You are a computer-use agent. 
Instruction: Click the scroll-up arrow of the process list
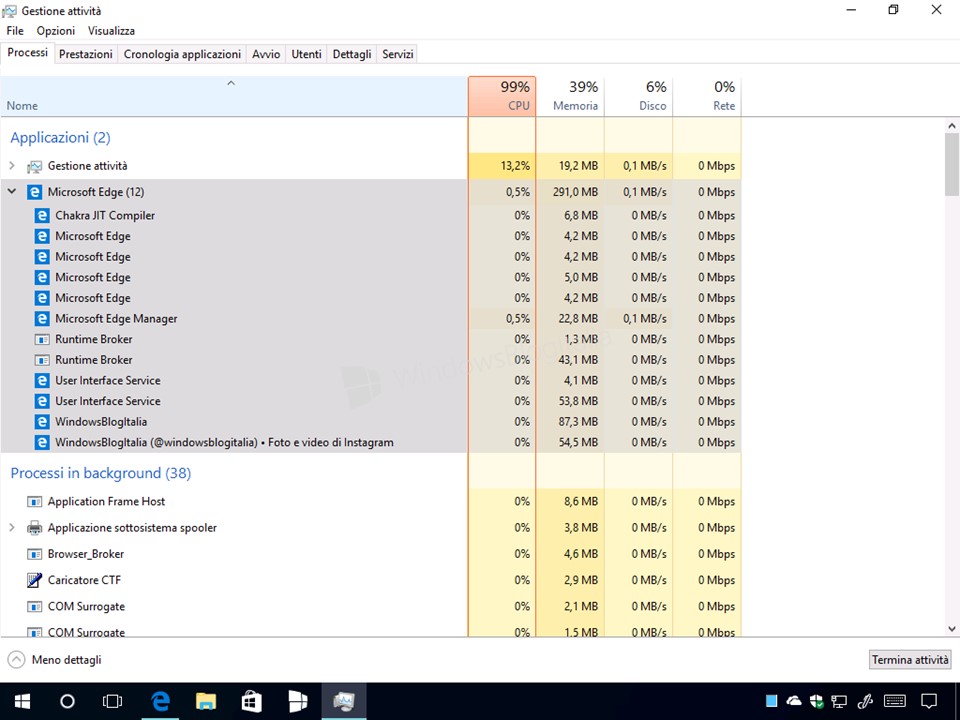point(951,126)
